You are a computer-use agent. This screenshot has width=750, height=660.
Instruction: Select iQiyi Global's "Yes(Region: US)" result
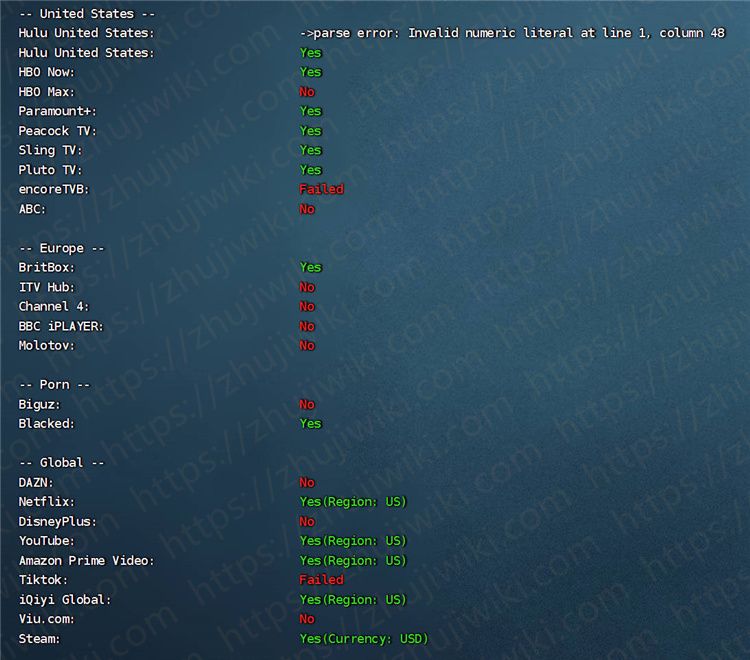pos(353,600)
